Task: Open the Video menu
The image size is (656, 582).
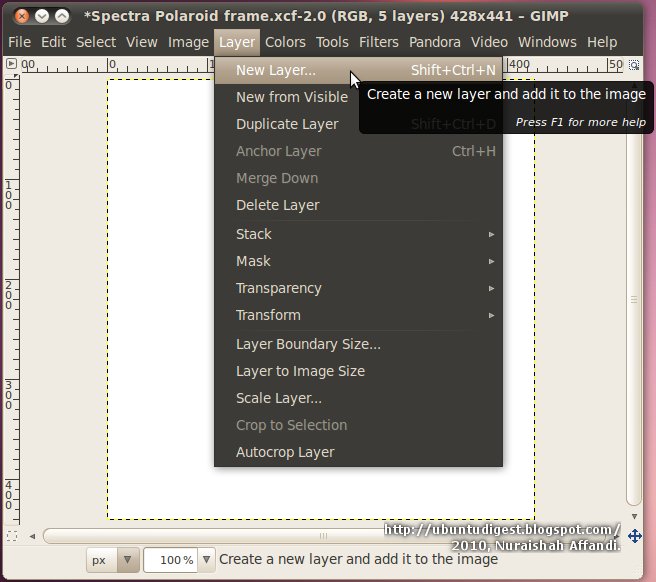Action: tap(489, 42)
